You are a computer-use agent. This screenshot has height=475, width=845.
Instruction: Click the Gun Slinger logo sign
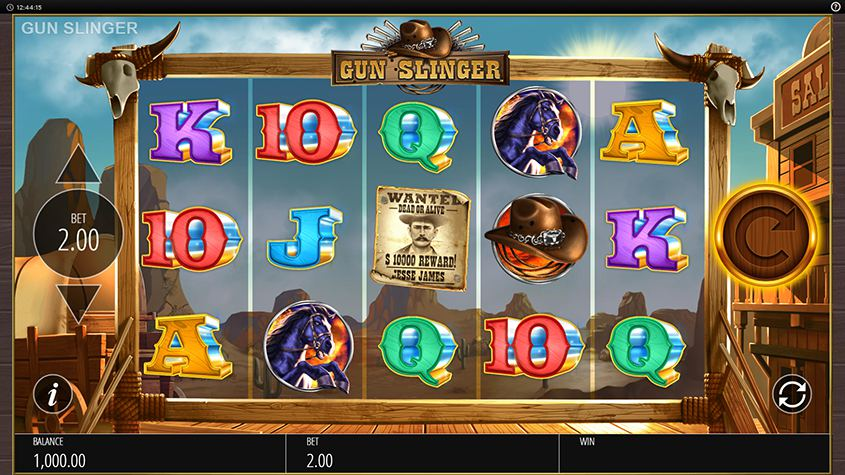pyautogui.click(x=420, y=70)
